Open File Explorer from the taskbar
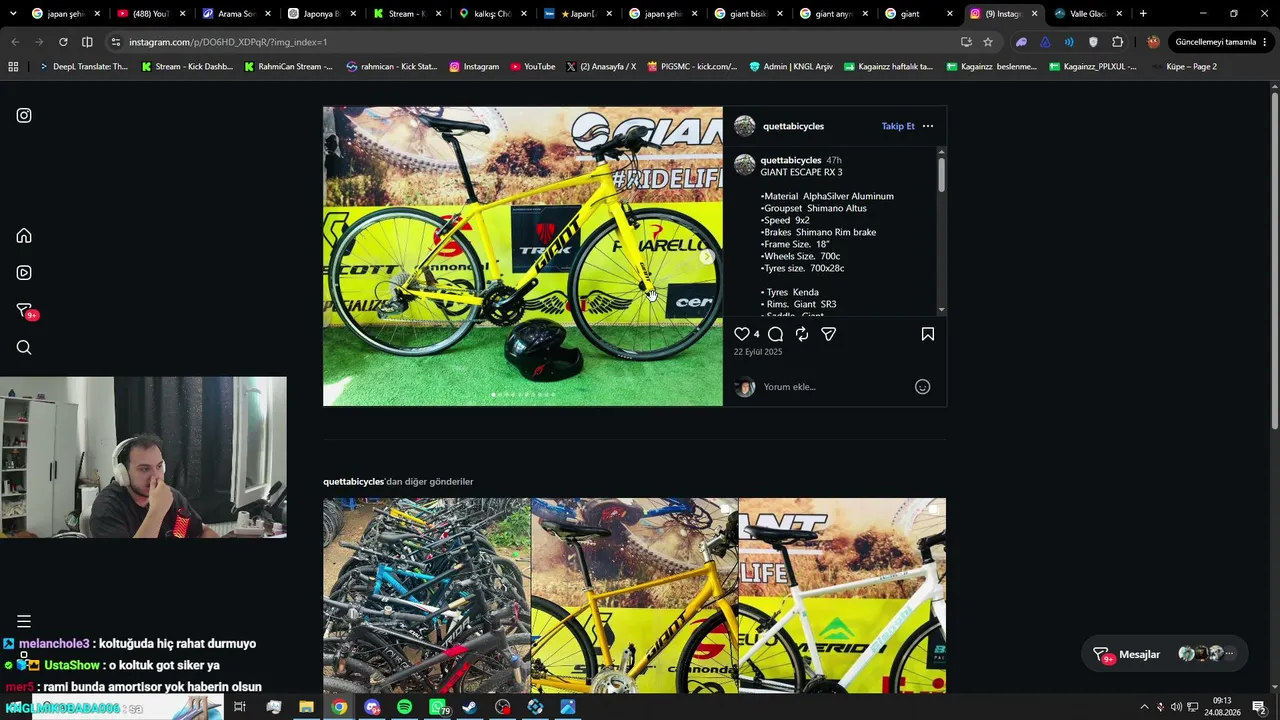Image resolution: width=1280 pixels, height=720 pixels. tap(307, 707)
